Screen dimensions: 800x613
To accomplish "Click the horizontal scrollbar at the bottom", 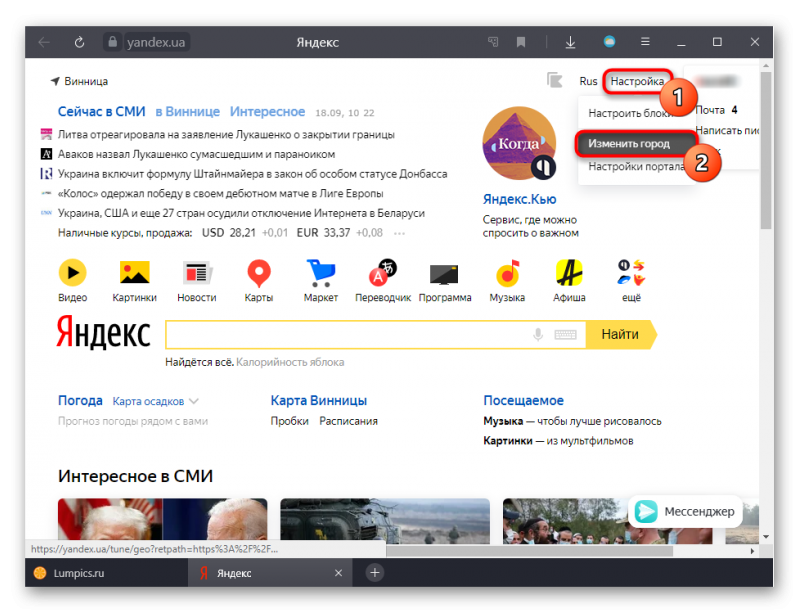I will pyautogui.click(x=530, y=551).
